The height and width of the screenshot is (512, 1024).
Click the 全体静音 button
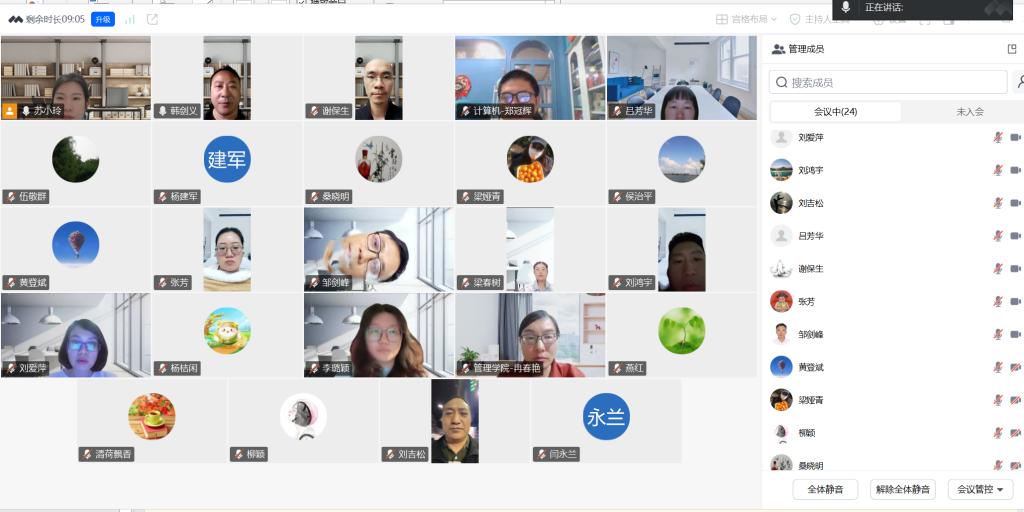coord(825,489)
